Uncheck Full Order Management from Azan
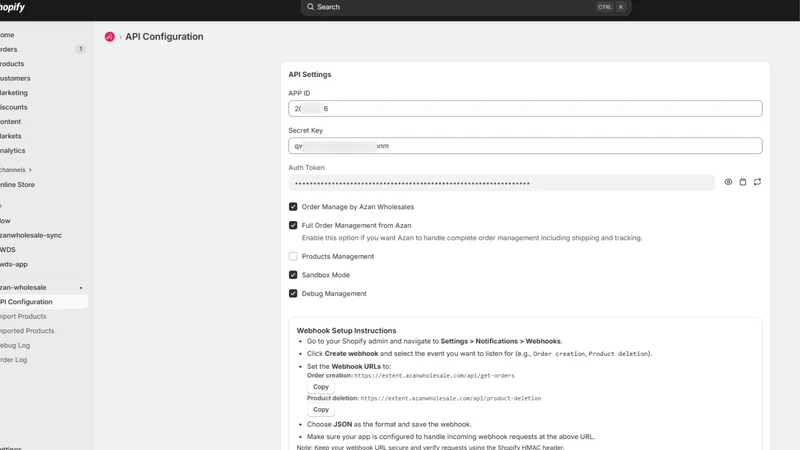Image resolution: width=800 pixels, height=450 pixels. pyautogui.click(x=293, y=225)
